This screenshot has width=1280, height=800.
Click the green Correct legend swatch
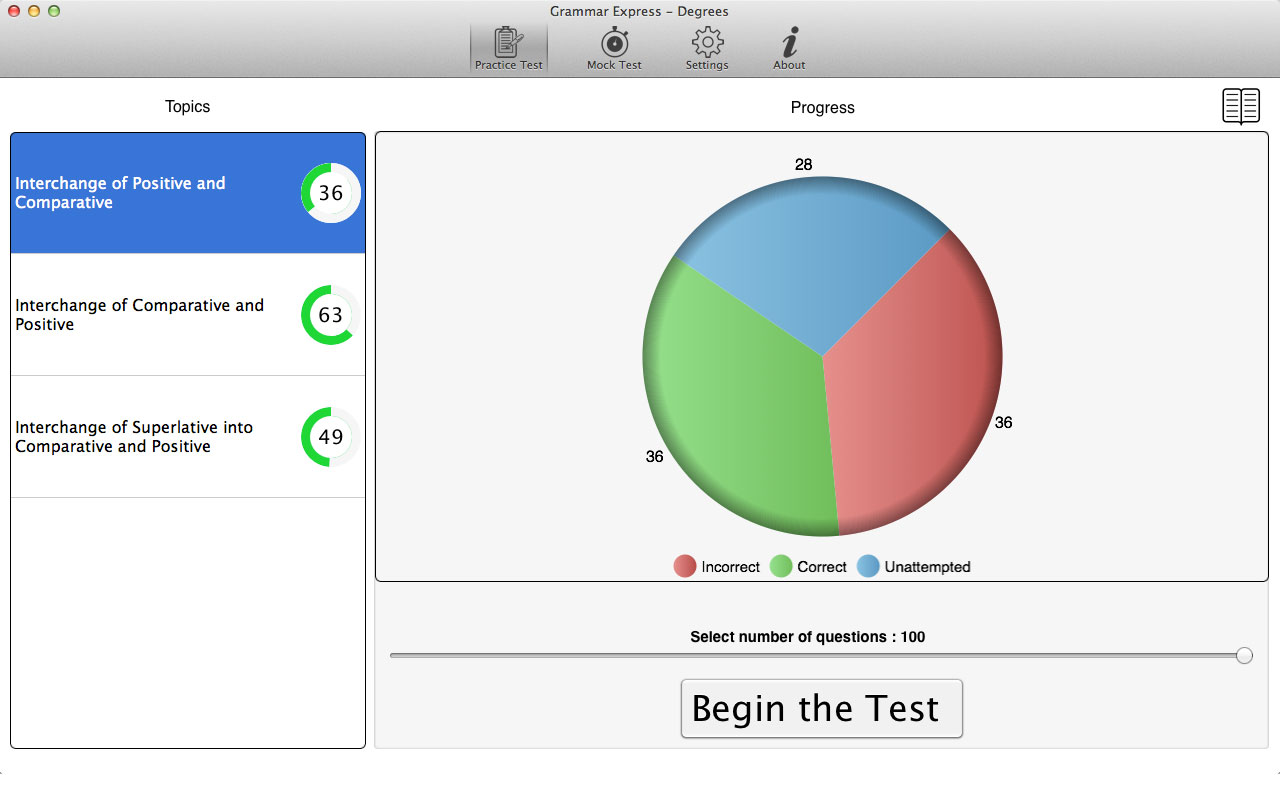pos(781,567)
